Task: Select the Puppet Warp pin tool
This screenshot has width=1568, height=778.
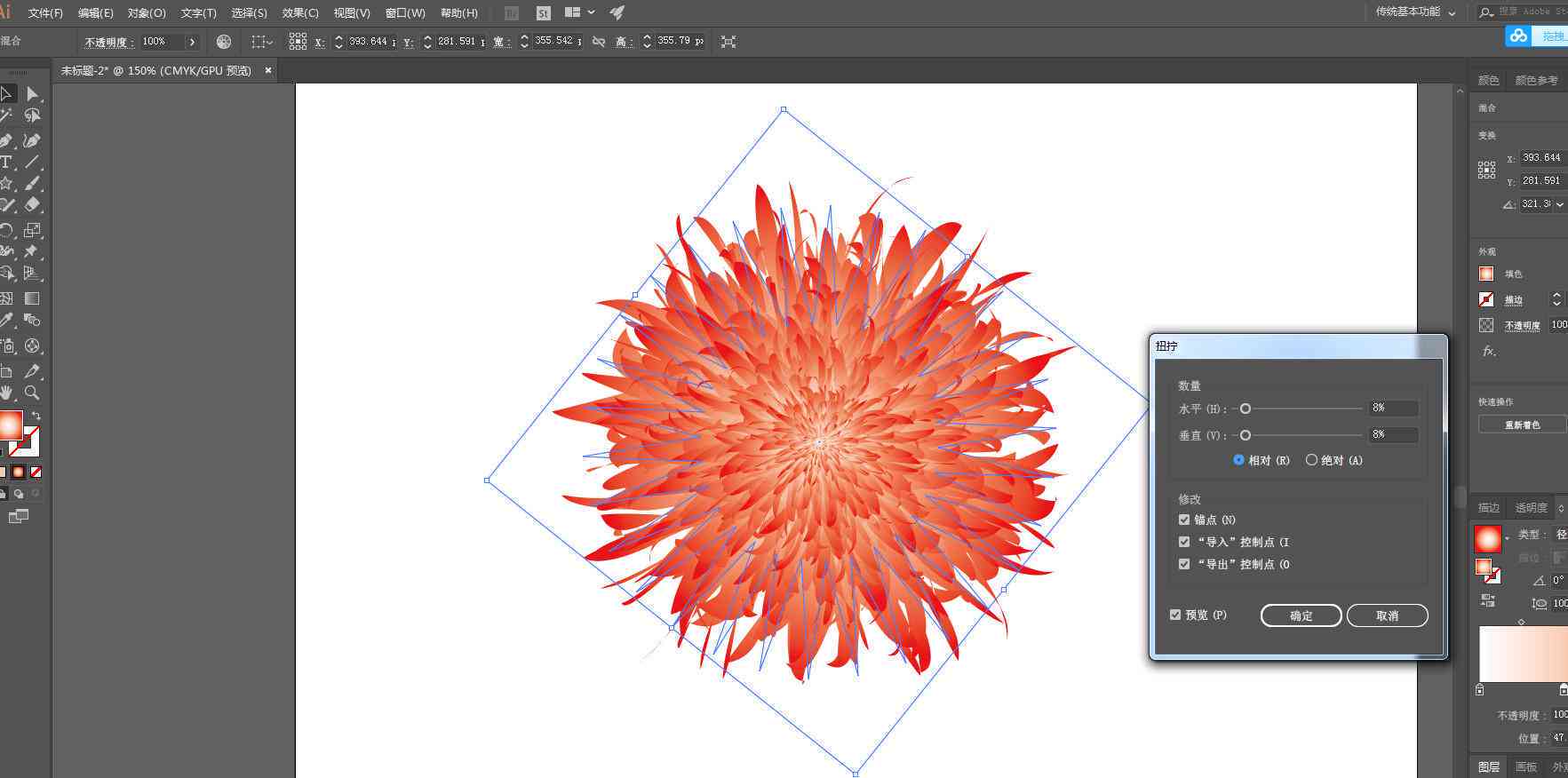Action: (x=32, y=251)
